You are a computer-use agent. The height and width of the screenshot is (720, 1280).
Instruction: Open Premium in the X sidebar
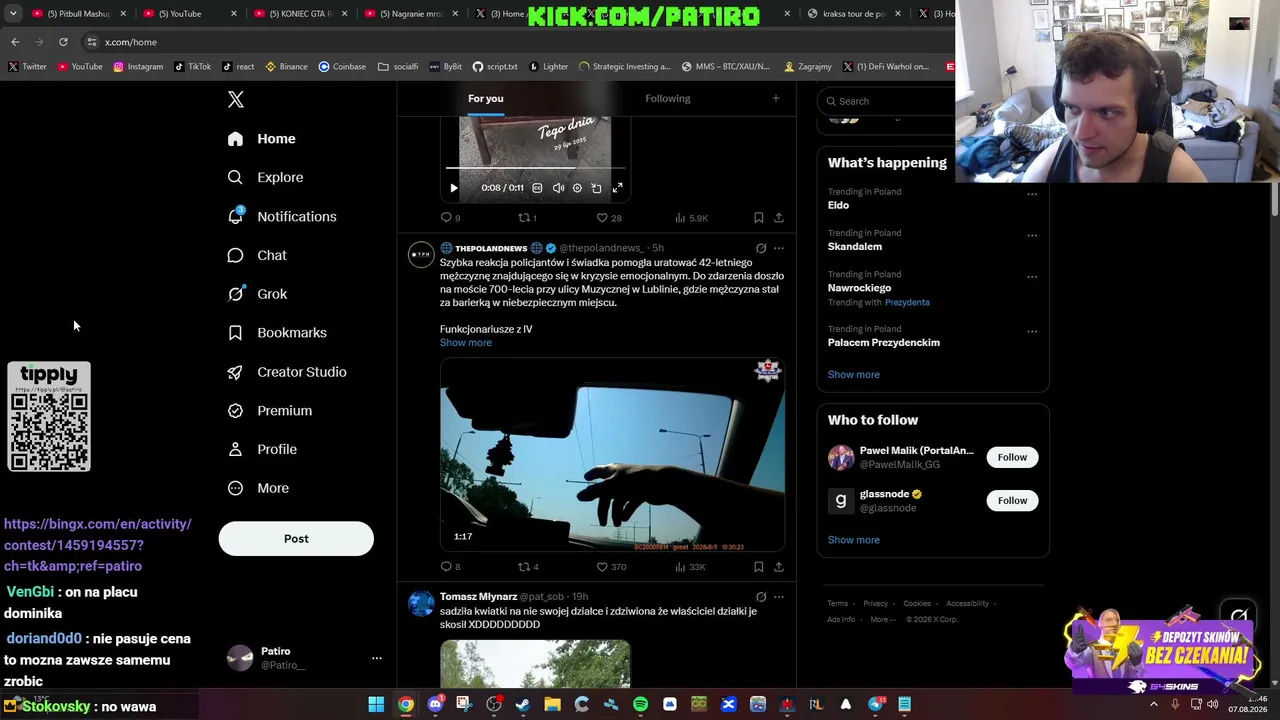coord(270,411)
